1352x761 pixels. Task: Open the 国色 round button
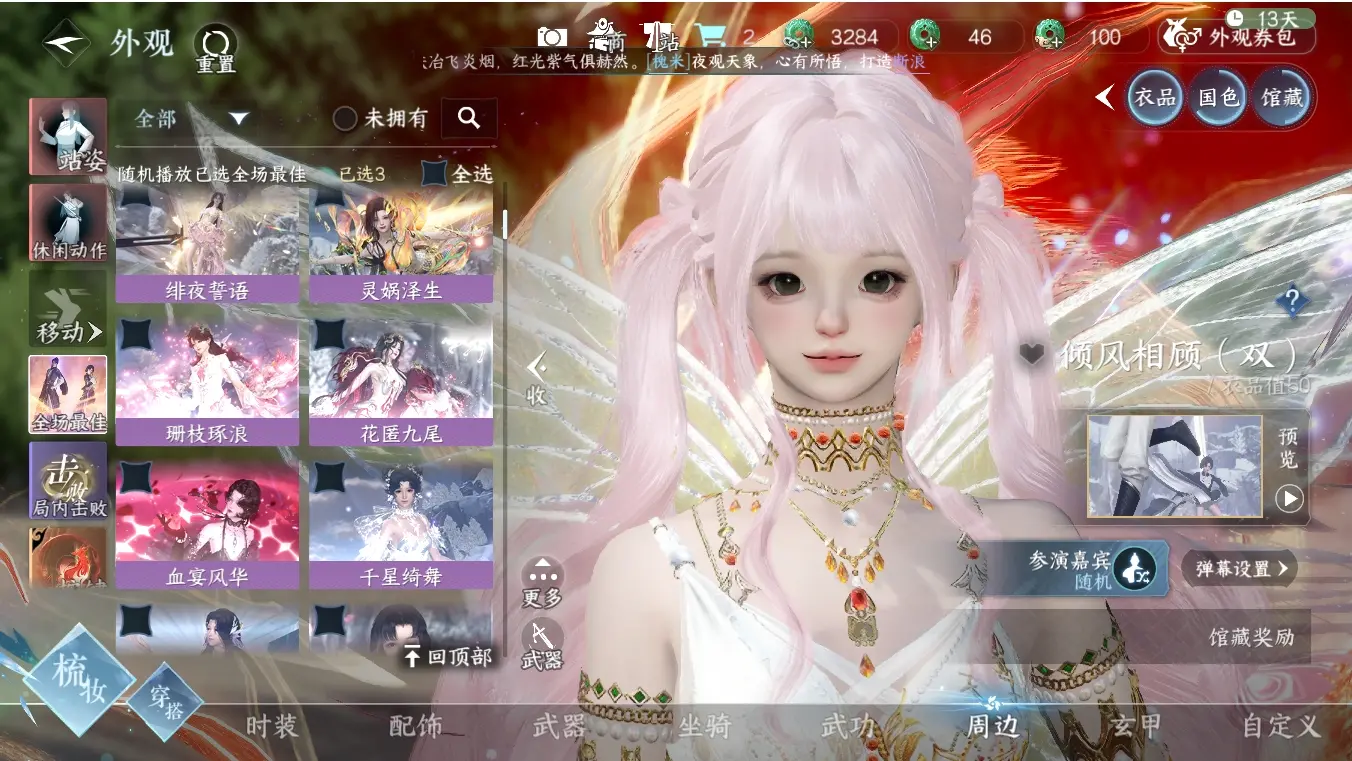coord(1218,97)
